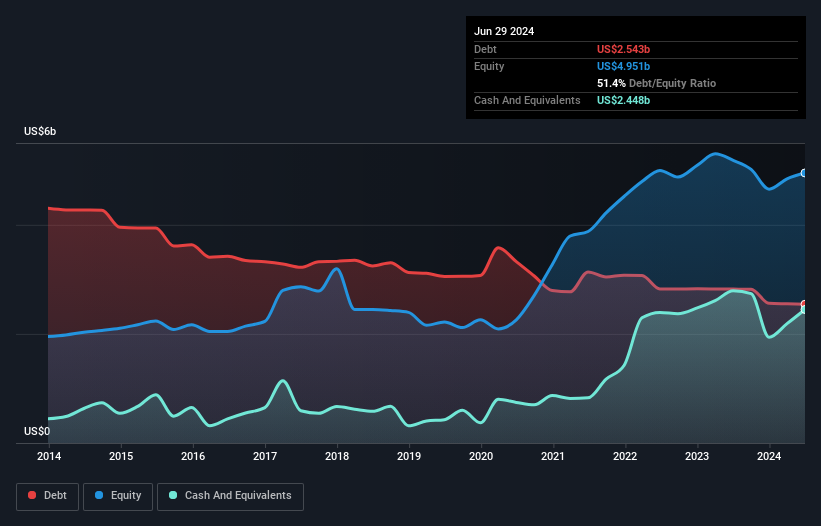Click the 2014 x-axis label
821x526 pixels.
(x=49, y=456)
